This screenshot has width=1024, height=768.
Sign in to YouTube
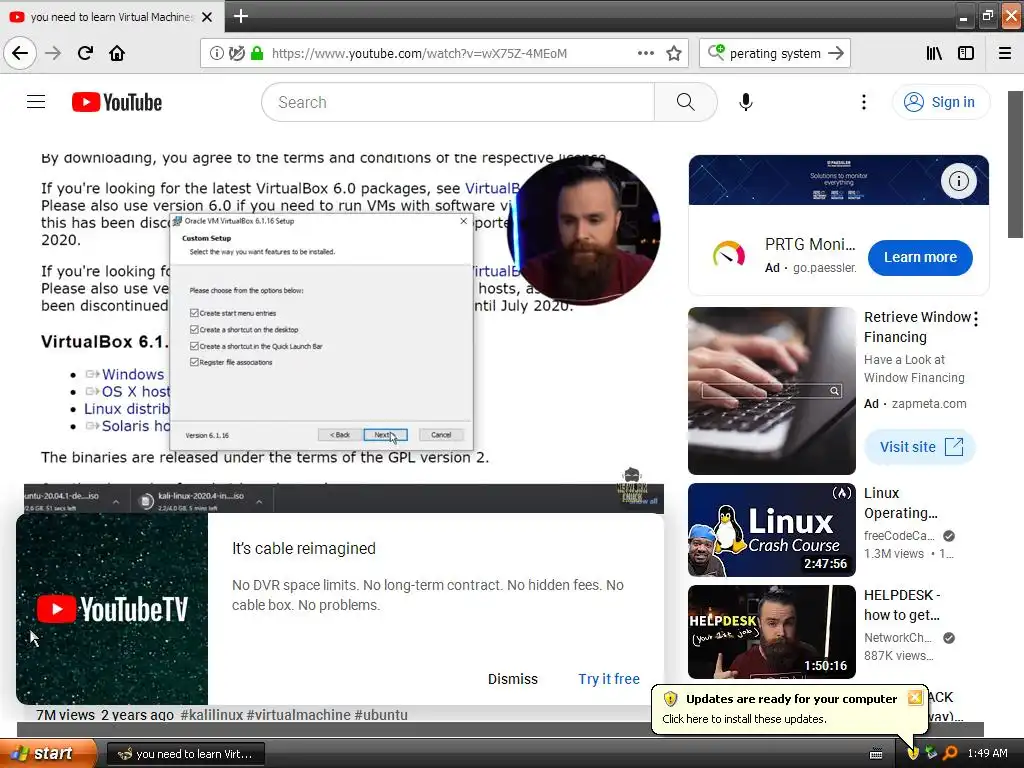click(x=940, y=102)
